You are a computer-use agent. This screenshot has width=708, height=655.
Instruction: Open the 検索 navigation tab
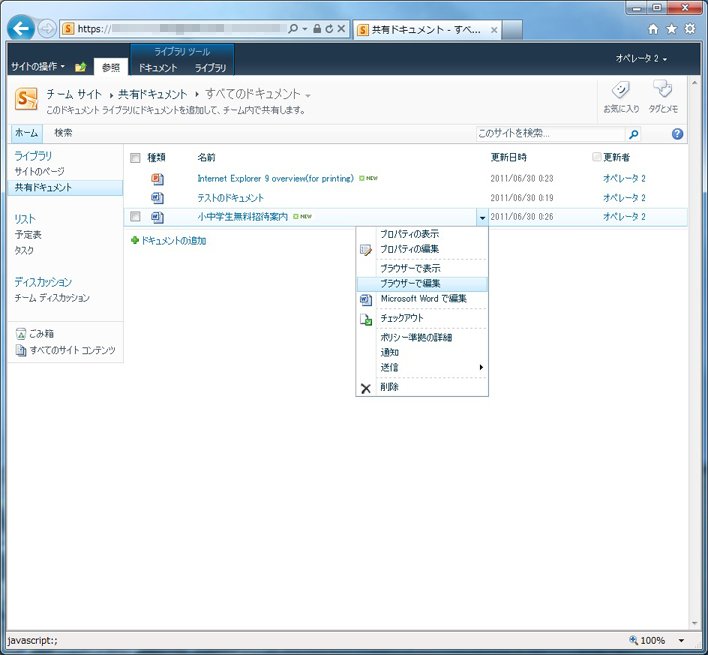[x=63, y=133]
